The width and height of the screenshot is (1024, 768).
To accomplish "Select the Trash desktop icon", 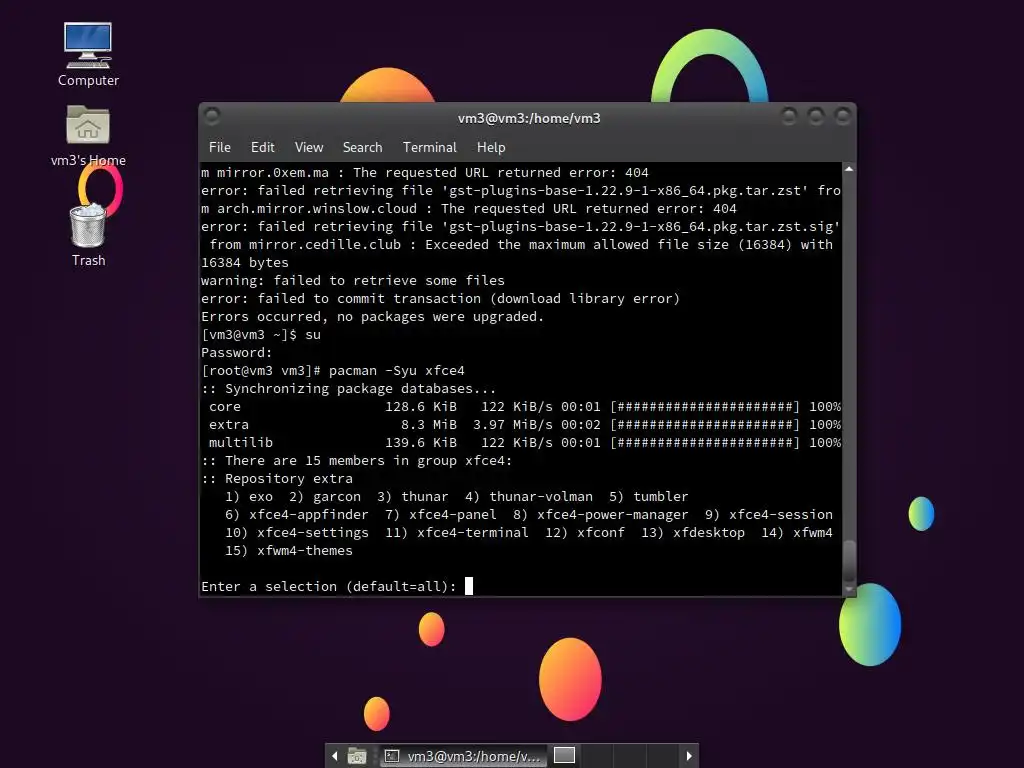I will (88, 235).
